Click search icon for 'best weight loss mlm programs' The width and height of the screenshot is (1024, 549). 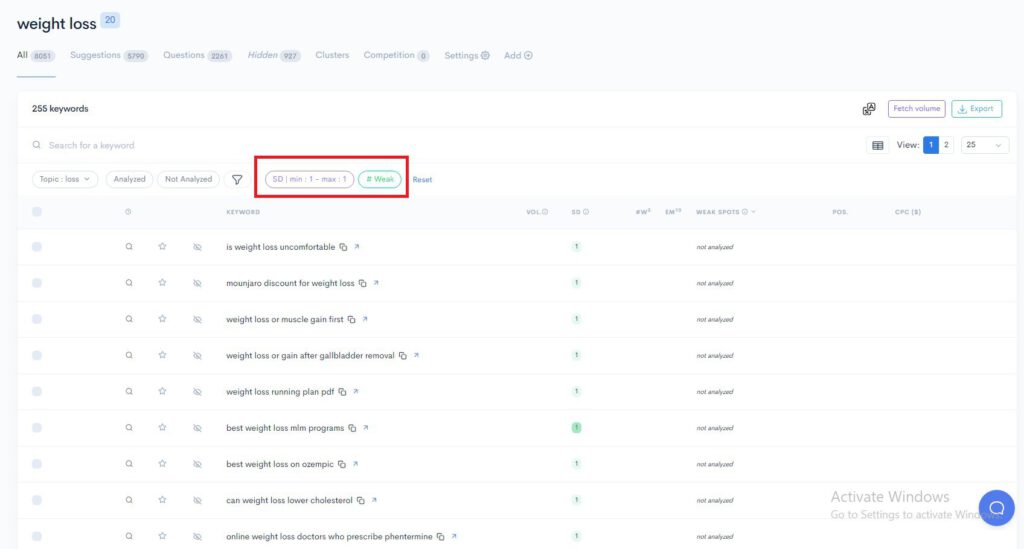click(x=129, y=428)
